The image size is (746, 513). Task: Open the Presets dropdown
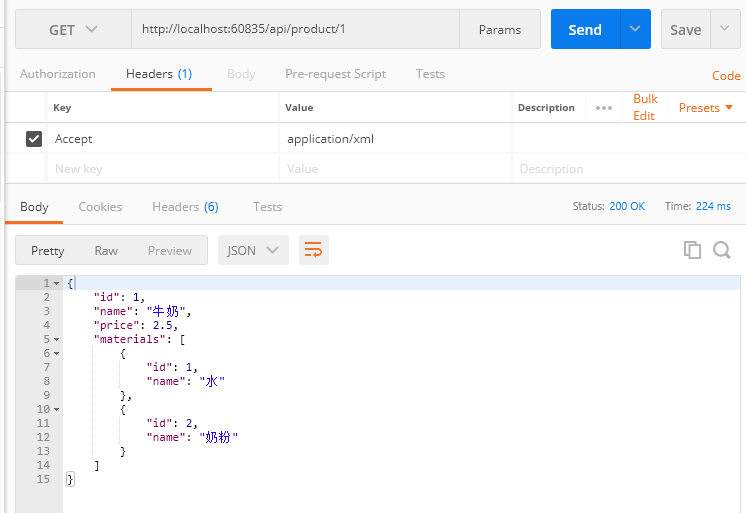[x=706, y=108]
